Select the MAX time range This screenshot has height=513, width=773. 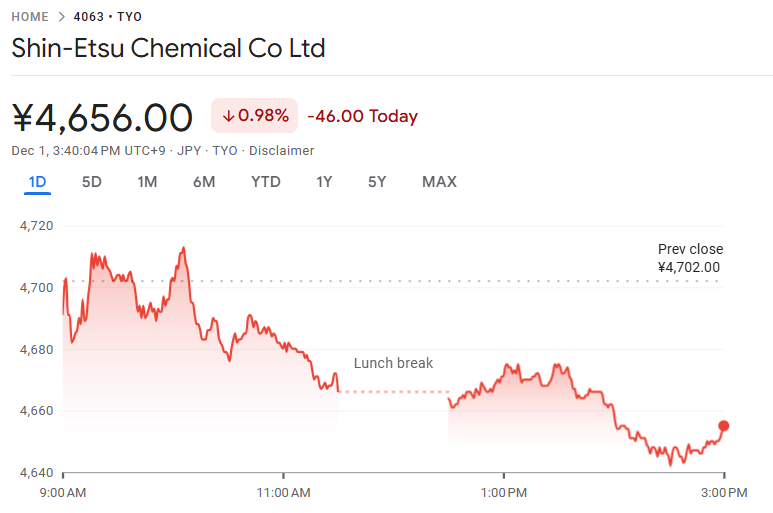point(439,181)
